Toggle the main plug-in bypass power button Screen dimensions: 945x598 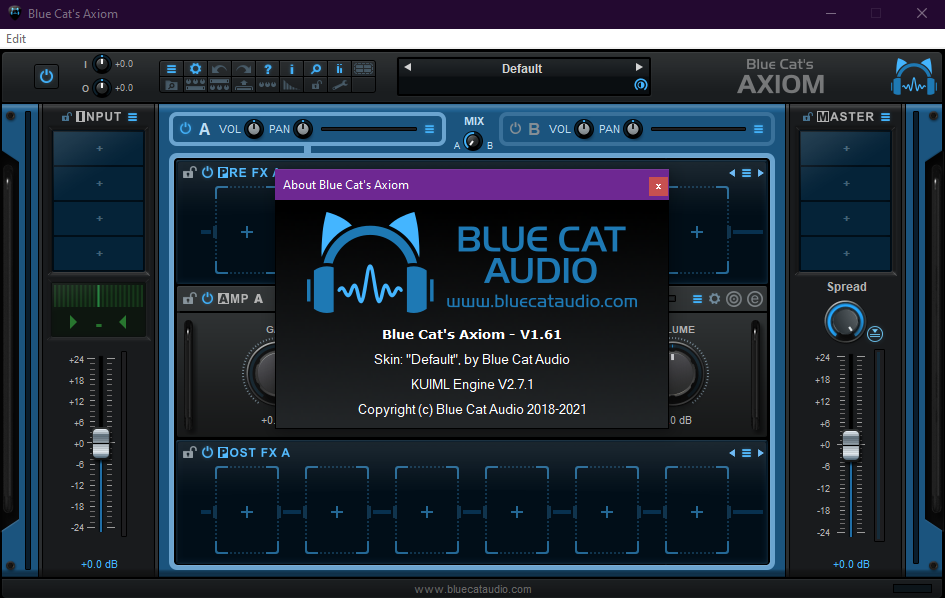coord(46,77)
